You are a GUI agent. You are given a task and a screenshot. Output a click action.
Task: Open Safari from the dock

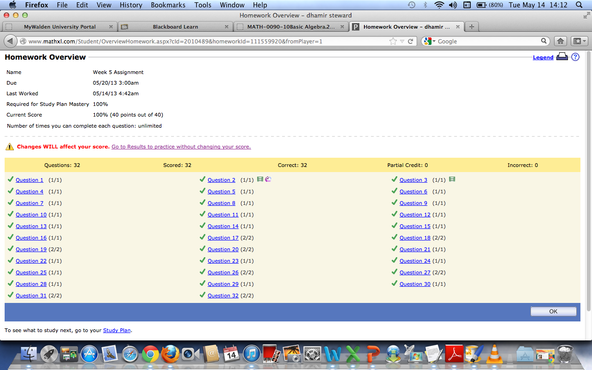click(130, 354)
